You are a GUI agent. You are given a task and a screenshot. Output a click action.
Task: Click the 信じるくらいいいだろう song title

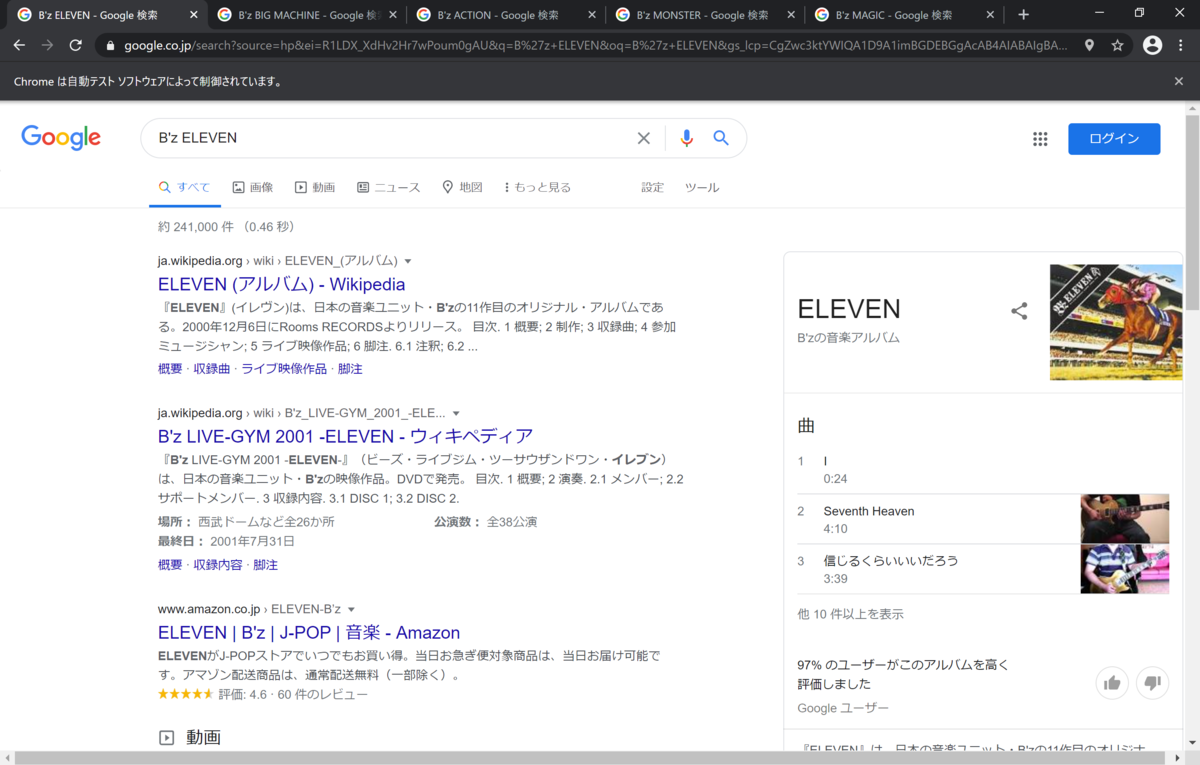point(891,561)
